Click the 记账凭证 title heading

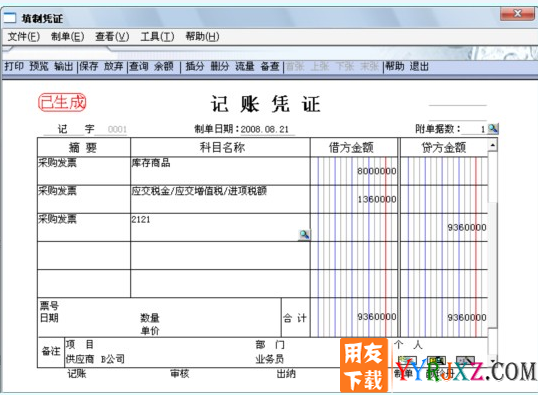[x=265, y=104]
